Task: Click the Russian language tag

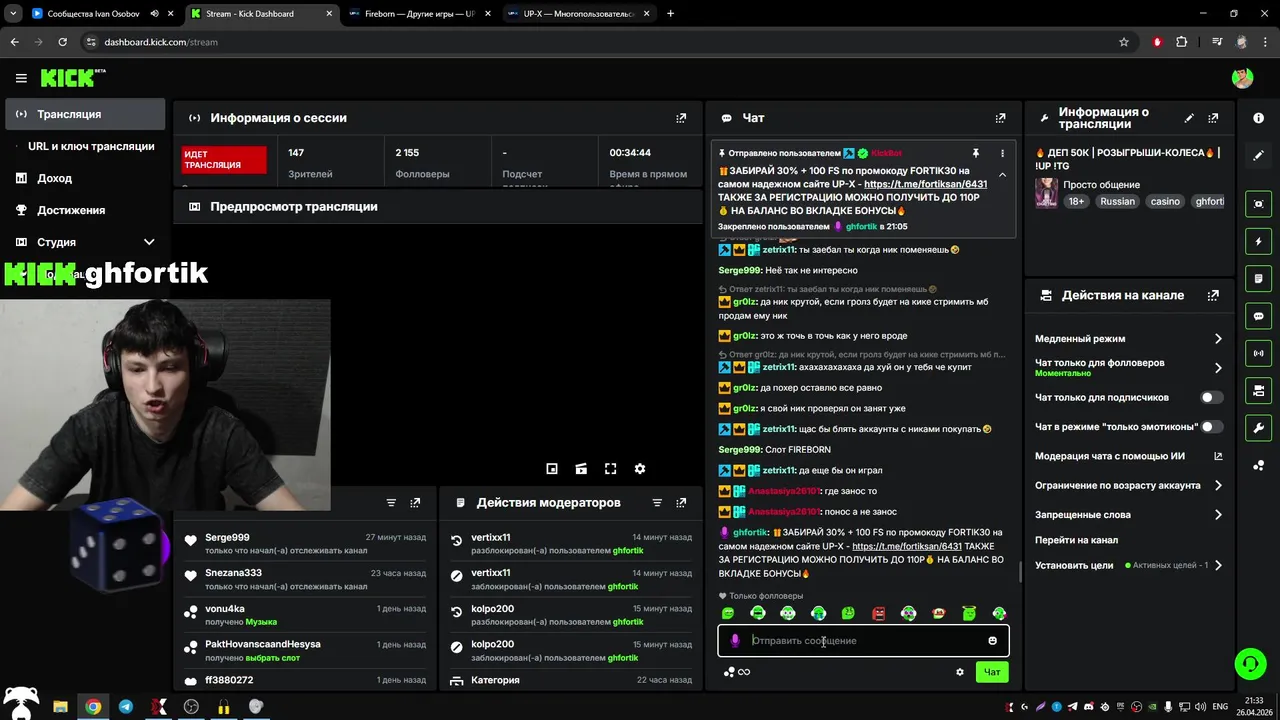Action: pyautogui.click(x=1117, y=201)
